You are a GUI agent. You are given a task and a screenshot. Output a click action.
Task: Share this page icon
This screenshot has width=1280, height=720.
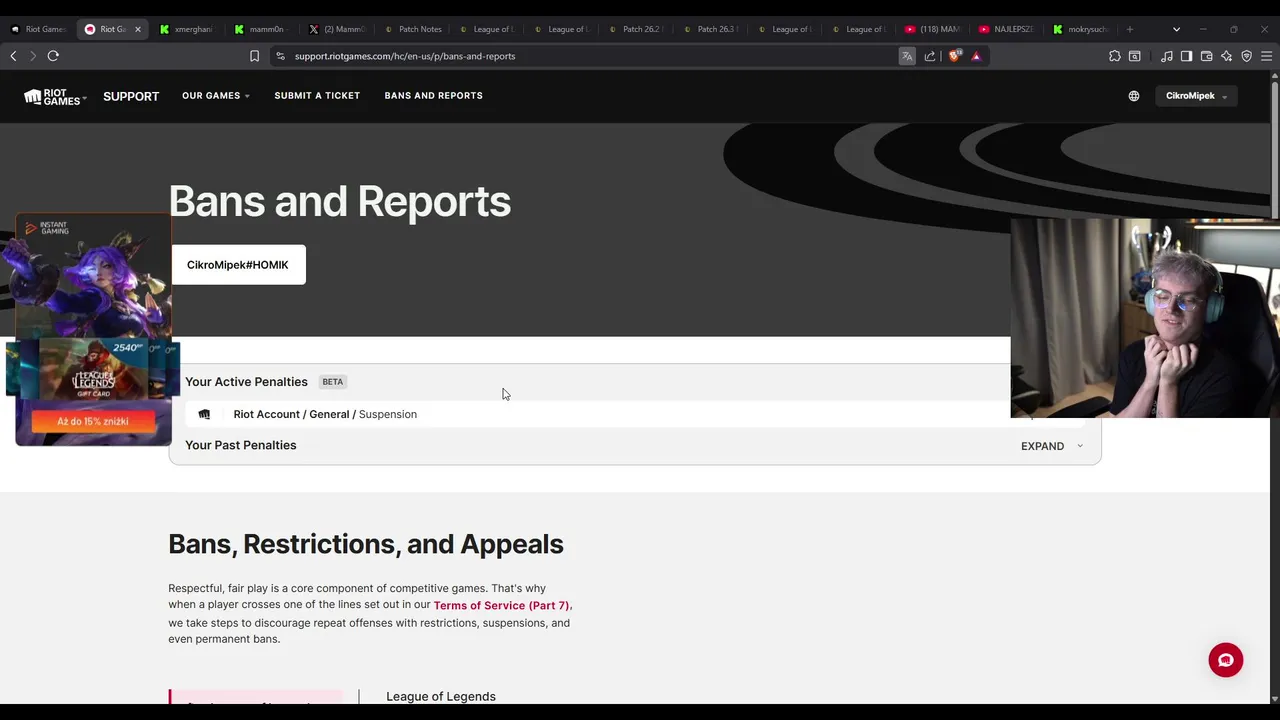pos(930,56)
